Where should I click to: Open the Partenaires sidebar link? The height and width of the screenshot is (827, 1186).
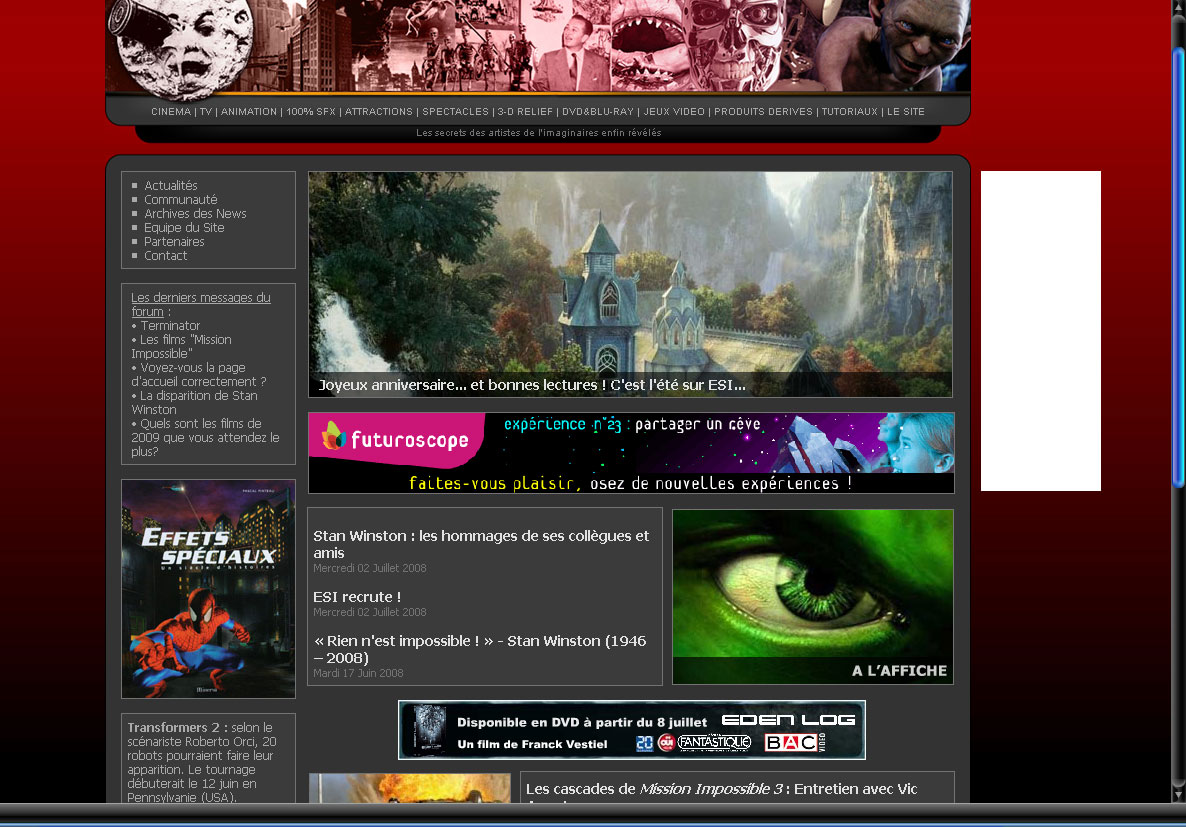pyautogui.click(x=174, y=242)
